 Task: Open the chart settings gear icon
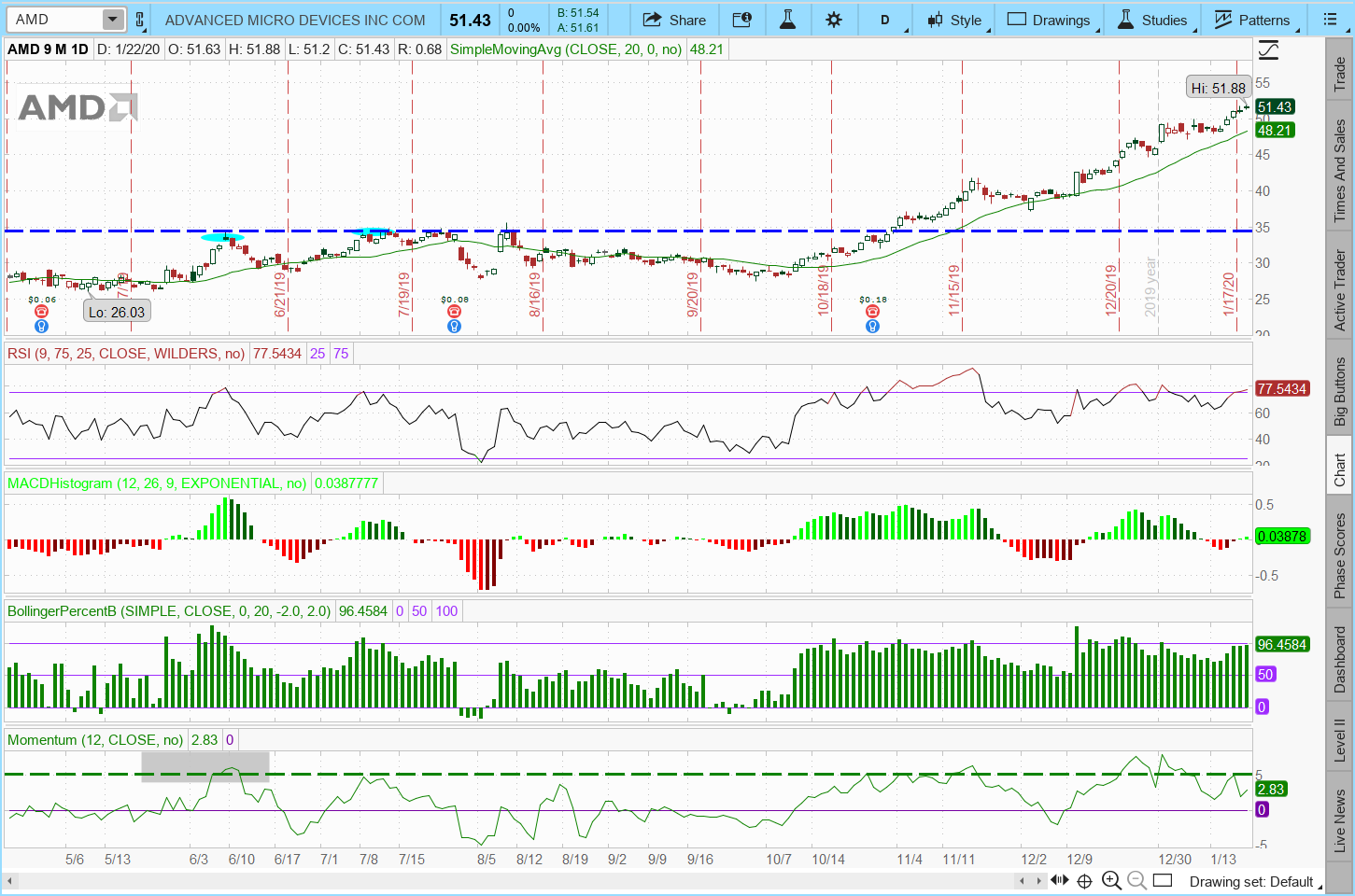(x=834, y=20)
